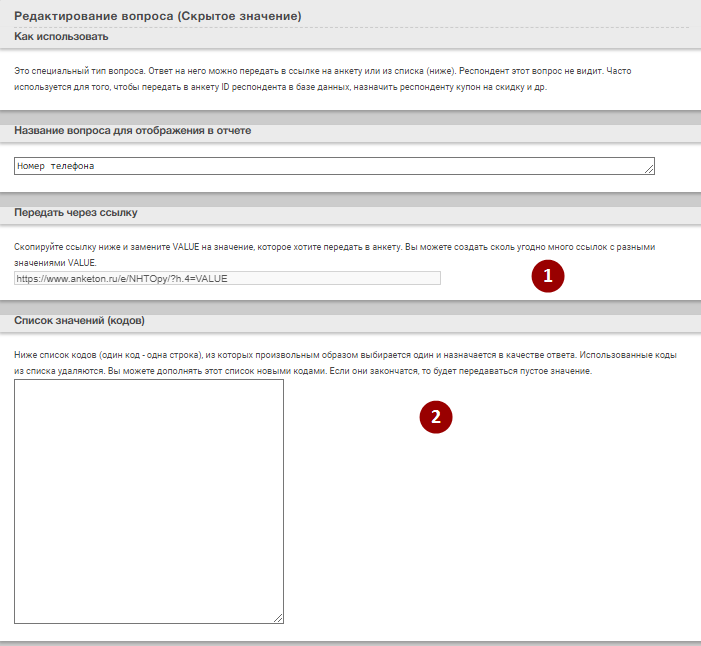This screenshot has width=701, height=646.
Task: Click the 'Как использовать' section header
Action: tap(61, 37)
